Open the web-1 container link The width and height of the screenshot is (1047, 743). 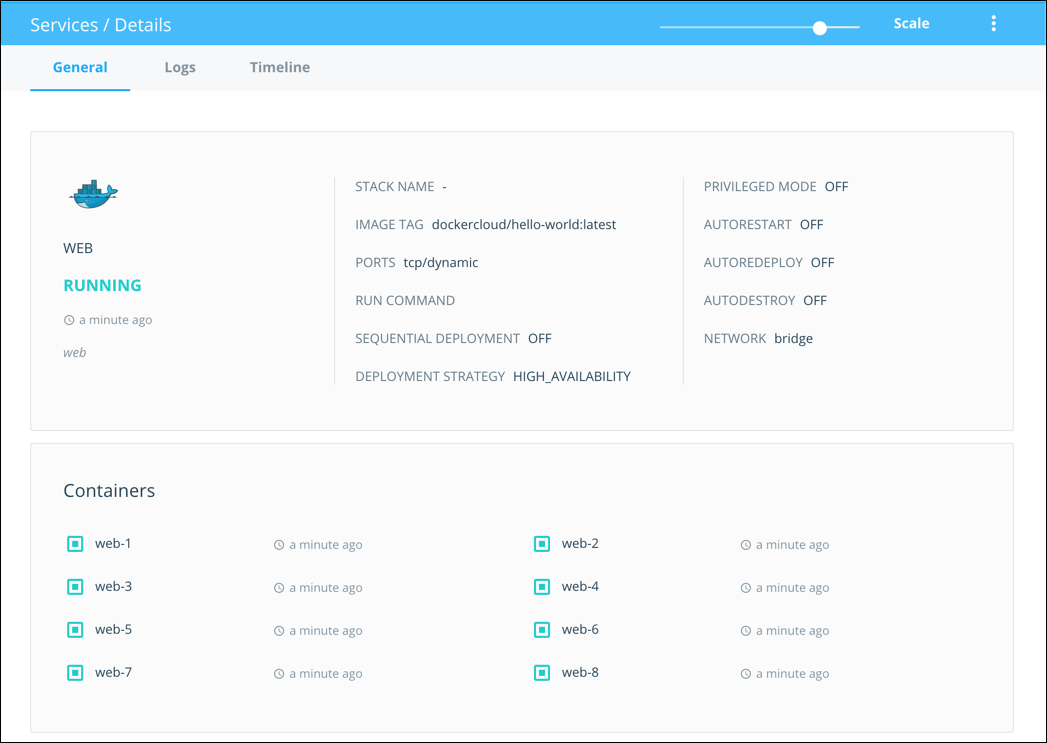coord(113,544)
